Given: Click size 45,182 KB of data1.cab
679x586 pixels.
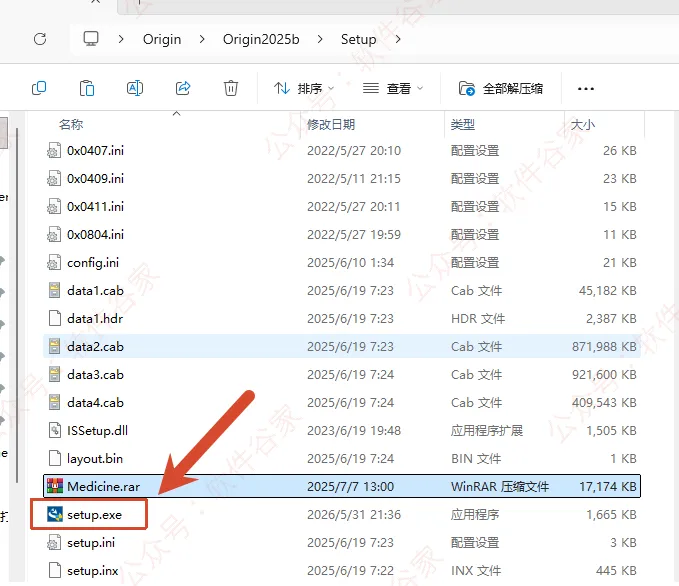Looking at the screenshot, I should (x=608, y=291).
